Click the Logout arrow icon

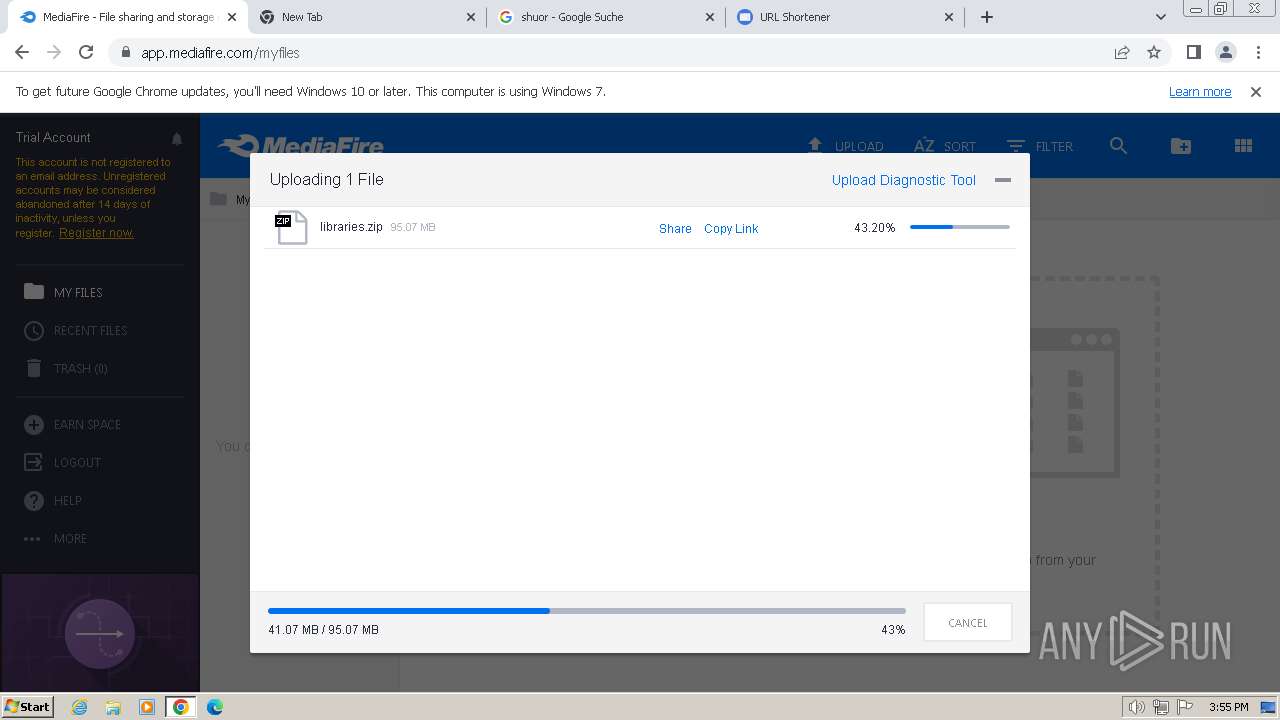[x=34, y=462]
